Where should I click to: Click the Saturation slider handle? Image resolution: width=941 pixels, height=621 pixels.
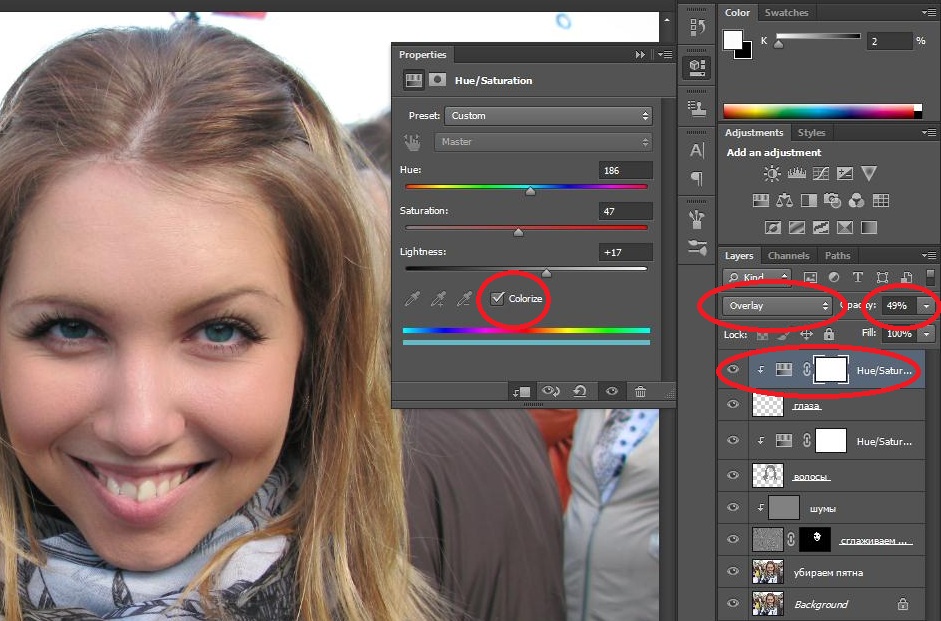pos(519,232)
